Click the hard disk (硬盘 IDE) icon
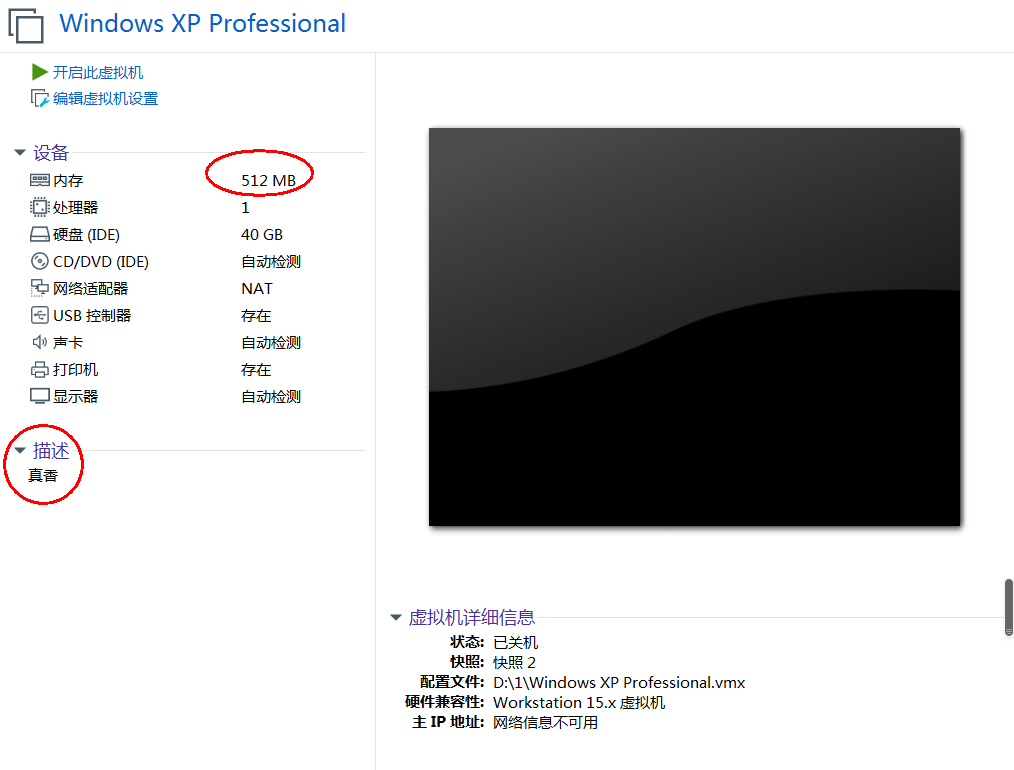The width and height of the screenshot is (1014, 770). click(x=40, y=235)
